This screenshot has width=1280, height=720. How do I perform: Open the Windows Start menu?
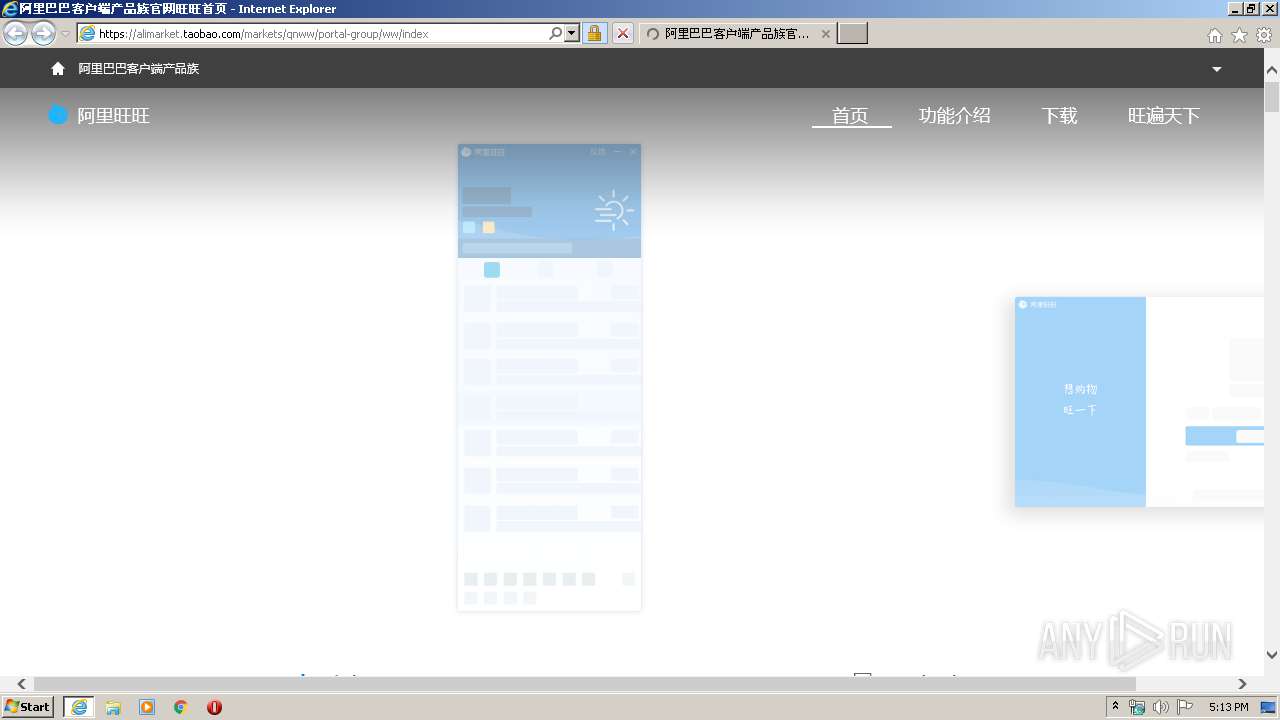point(28,706)
